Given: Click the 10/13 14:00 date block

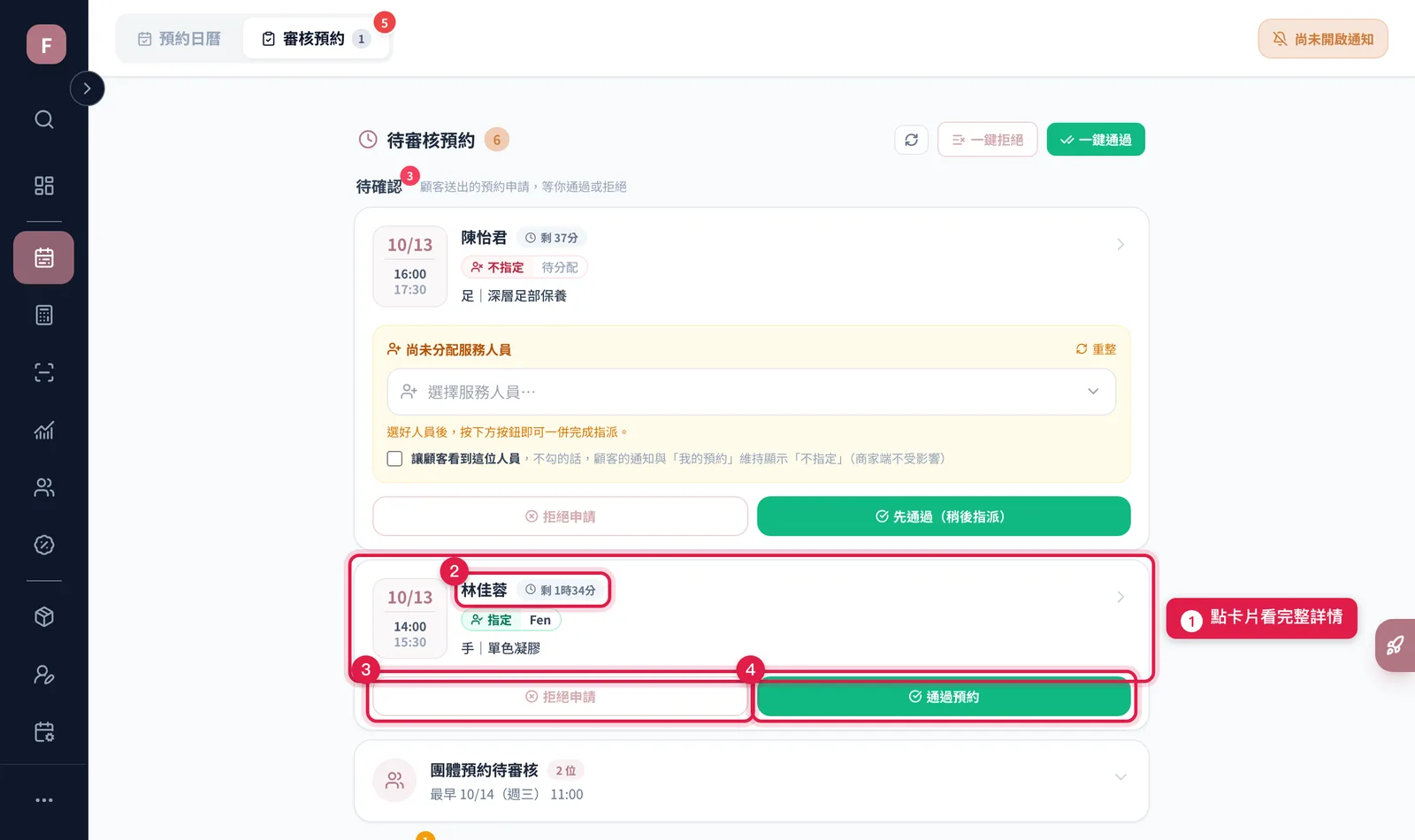Looking at the screenshot, I should point(410,620).
